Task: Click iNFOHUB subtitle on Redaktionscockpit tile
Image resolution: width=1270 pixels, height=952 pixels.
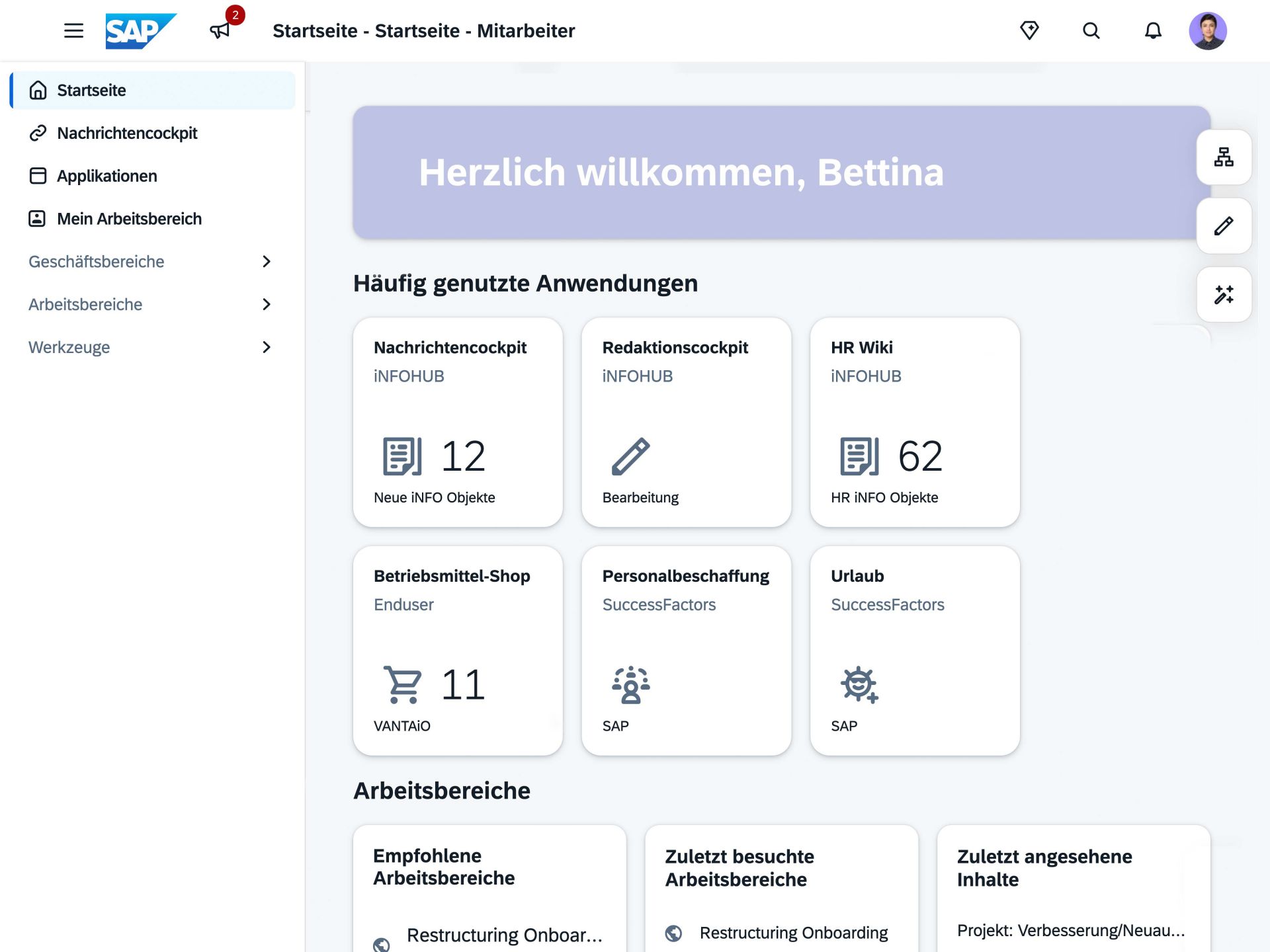Action: (637, 376)
